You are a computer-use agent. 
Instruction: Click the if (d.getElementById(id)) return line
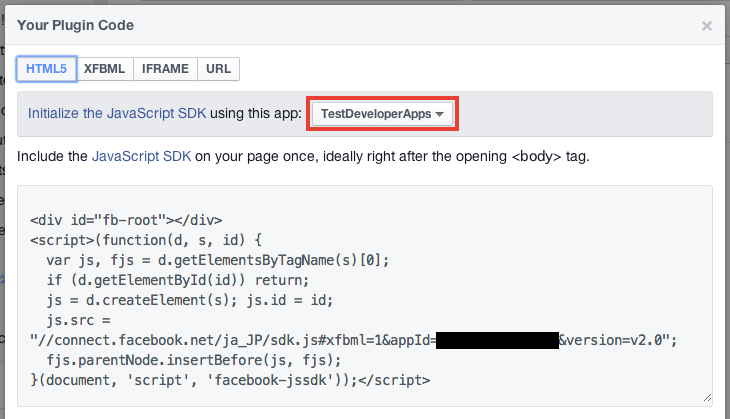(177, 280)
